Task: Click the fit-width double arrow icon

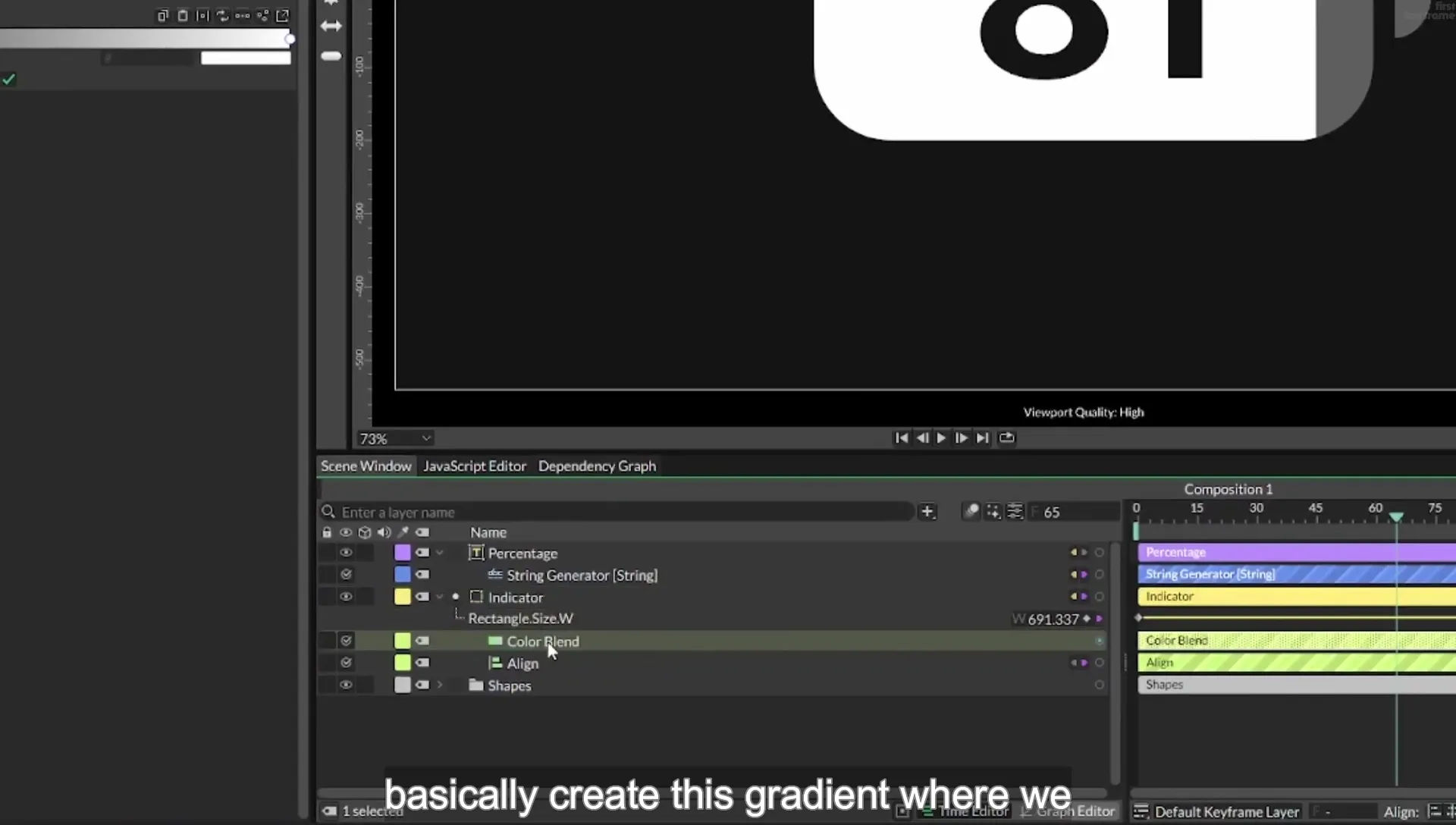Action: [331, 26]
